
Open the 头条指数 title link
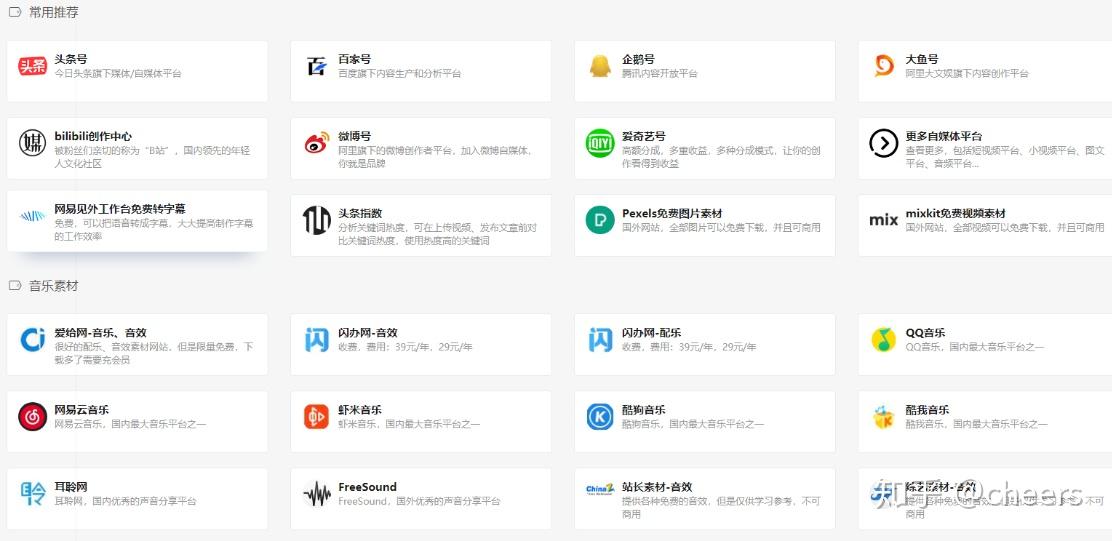pyautogui.click(x=360, y=213)
